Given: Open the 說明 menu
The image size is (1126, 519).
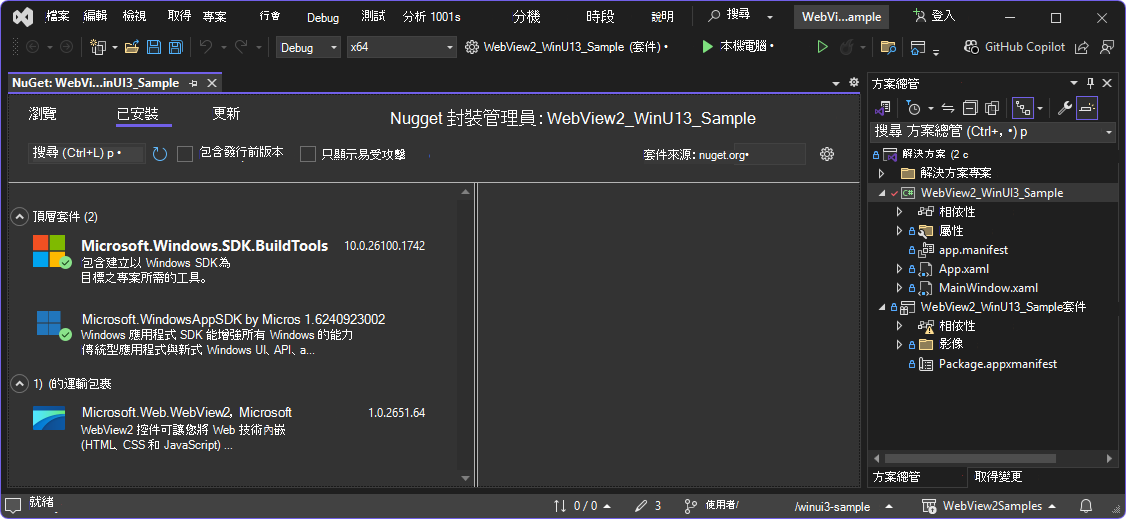Looking at the screenshot, I should click(x=662, y=17).
